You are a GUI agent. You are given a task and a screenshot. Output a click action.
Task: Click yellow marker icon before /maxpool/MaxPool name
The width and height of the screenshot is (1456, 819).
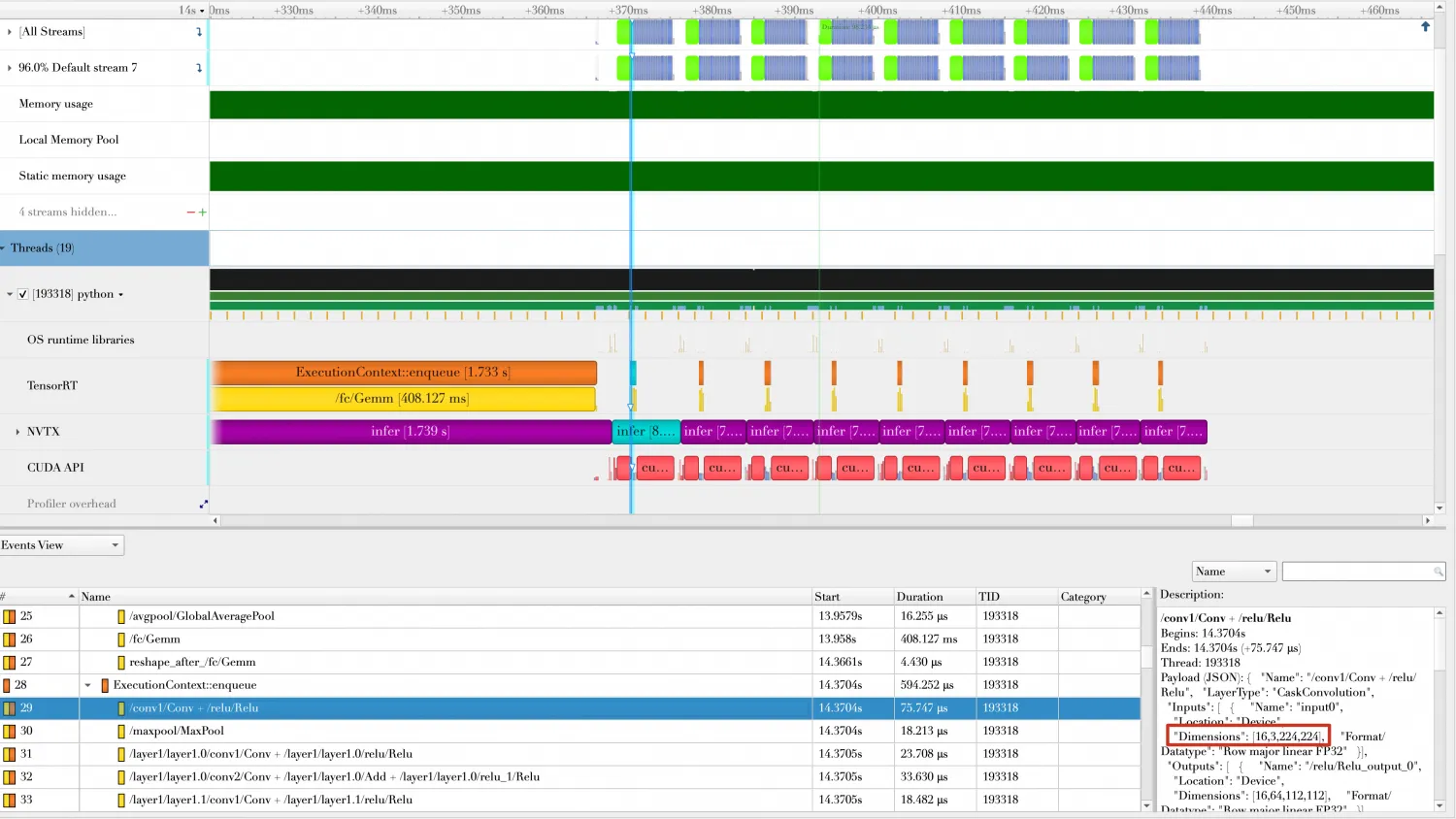[x=121, y=731]
